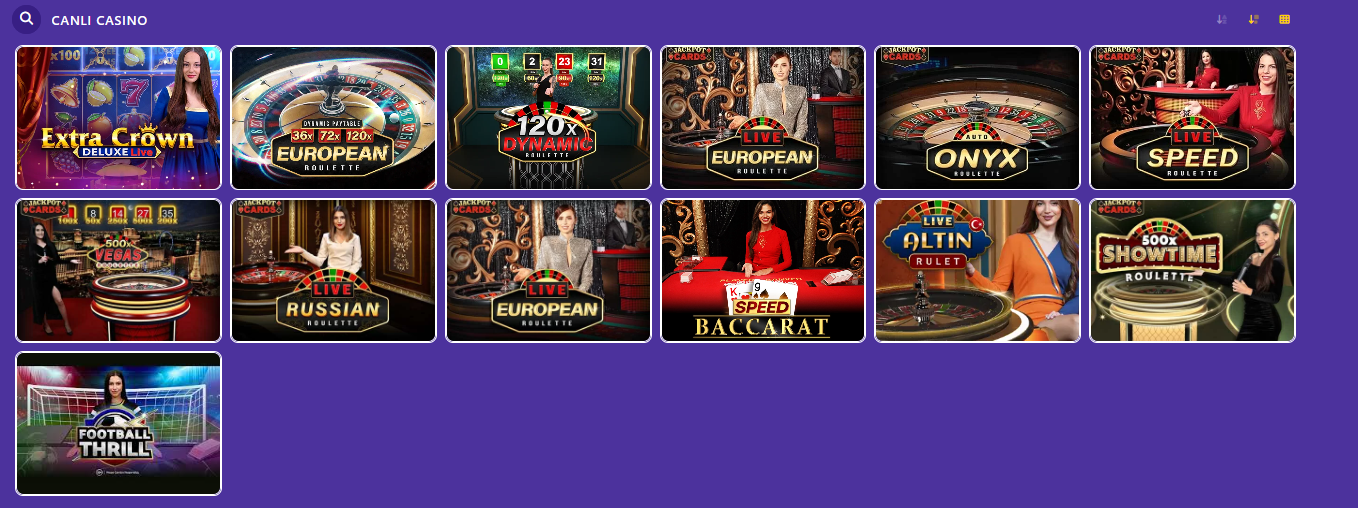This screenshot has height=508, width=1358.
Task: Select 500x Showtime Roulette tile
Action: (x=1193, y=271)
